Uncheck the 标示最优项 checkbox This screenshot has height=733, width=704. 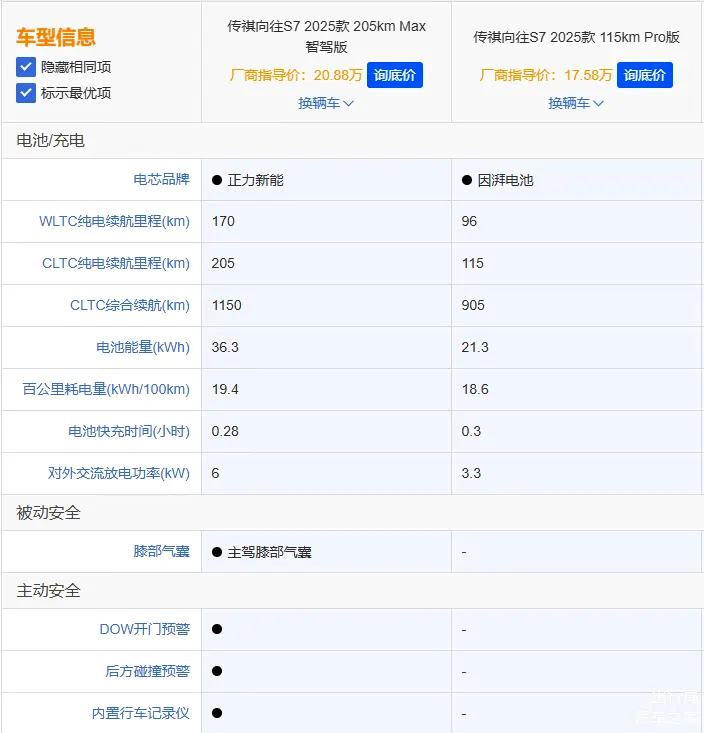click(26, 93)
